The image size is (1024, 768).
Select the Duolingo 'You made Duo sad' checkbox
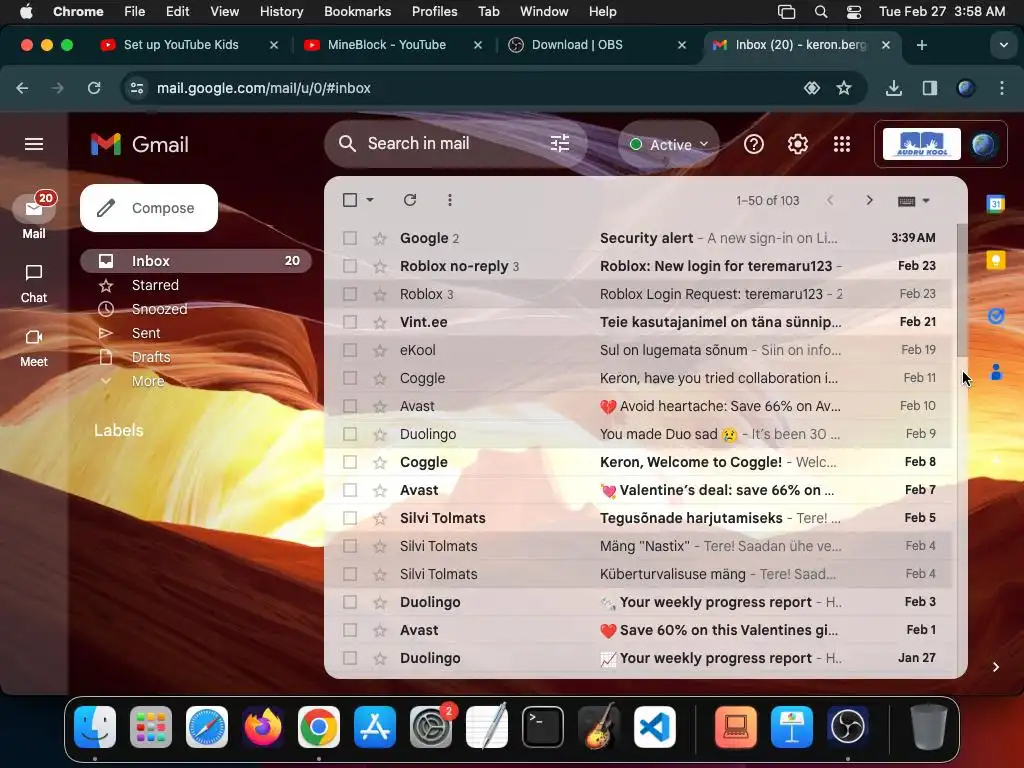pos(350,434)
